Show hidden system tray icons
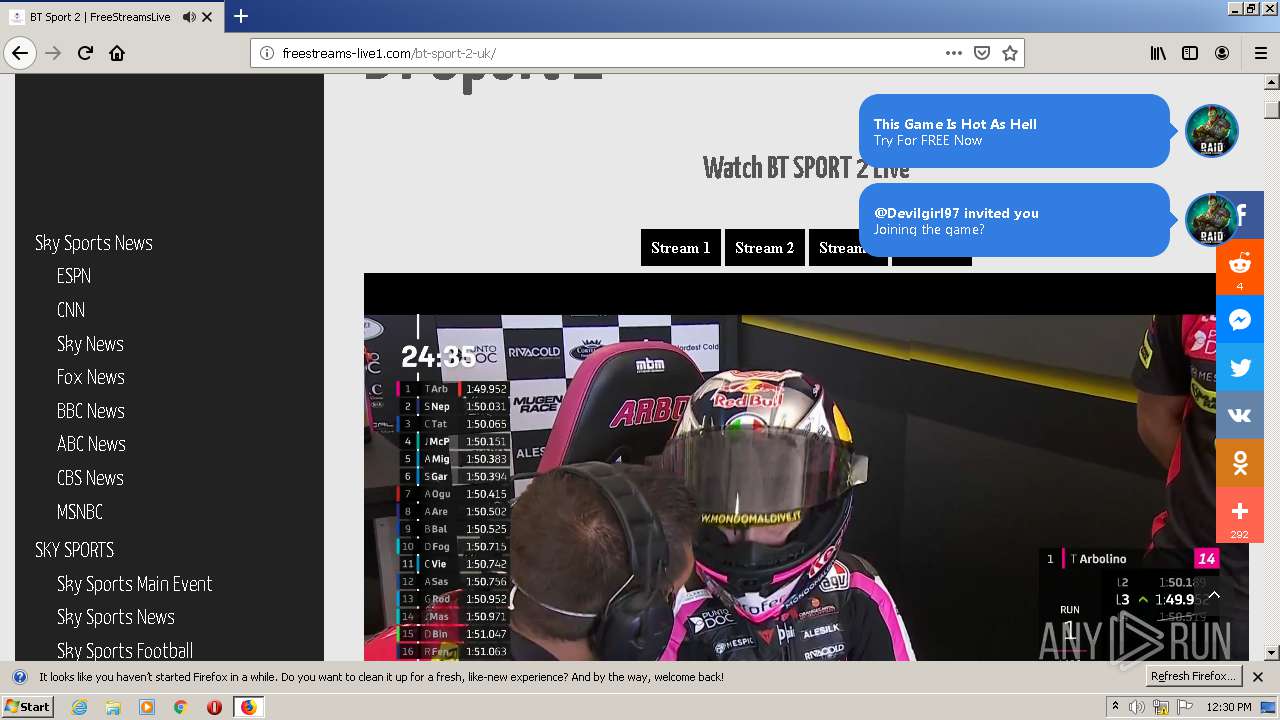Image resolution: width=1280 pixels, height=720 pixels. pyautogui.click(x=1116, y=707)
